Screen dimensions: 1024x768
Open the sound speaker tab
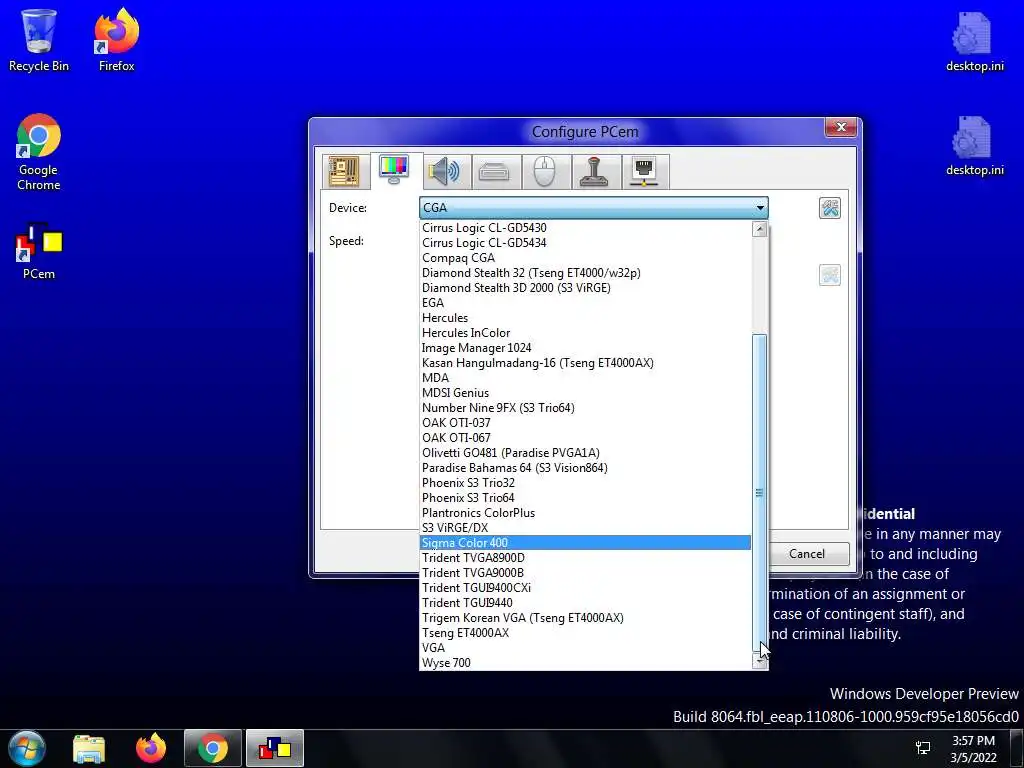point(445,171)
